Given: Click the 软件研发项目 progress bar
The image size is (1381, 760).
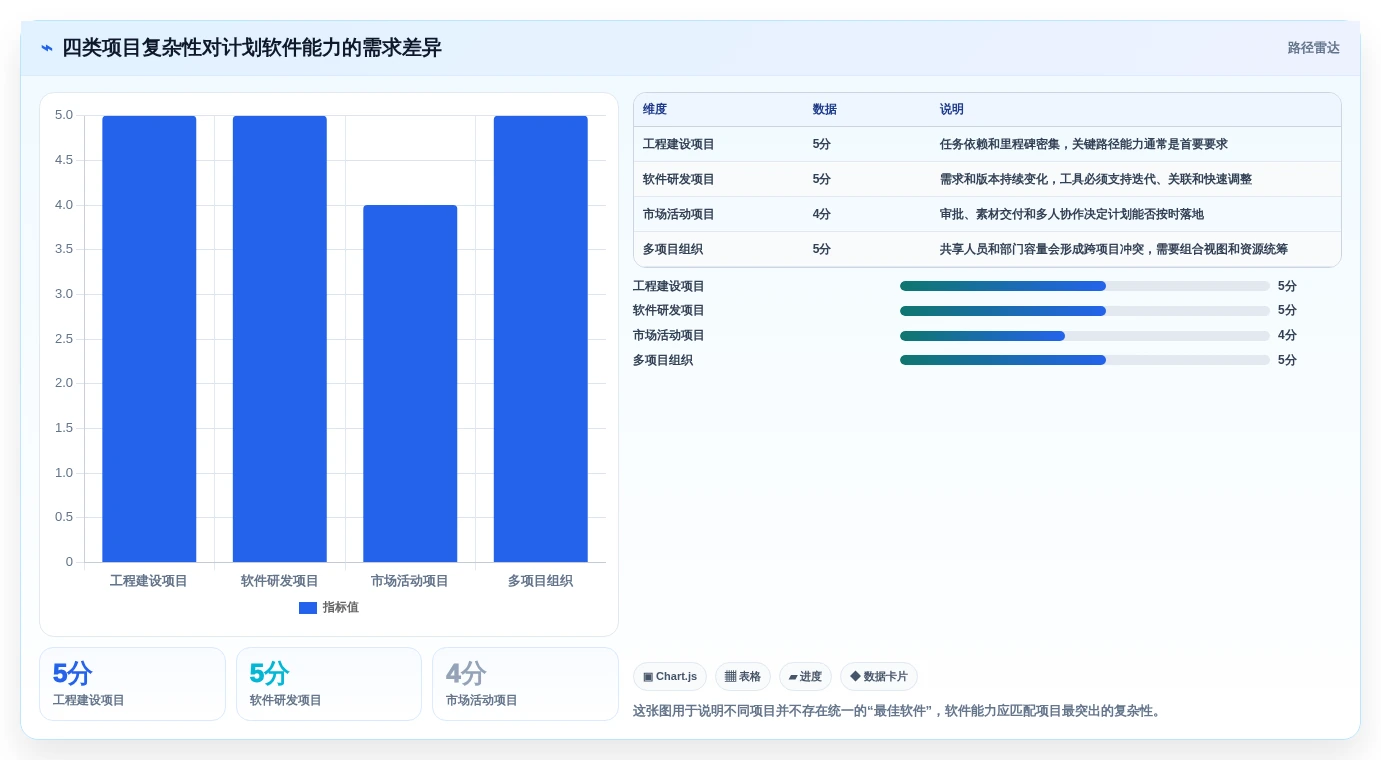Looking at the screenshot, I should (1085, 311).
